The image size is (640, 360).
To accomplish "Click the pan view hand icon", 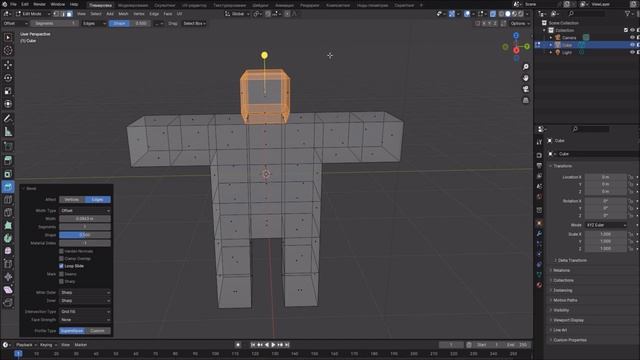I will coord(526,78).
